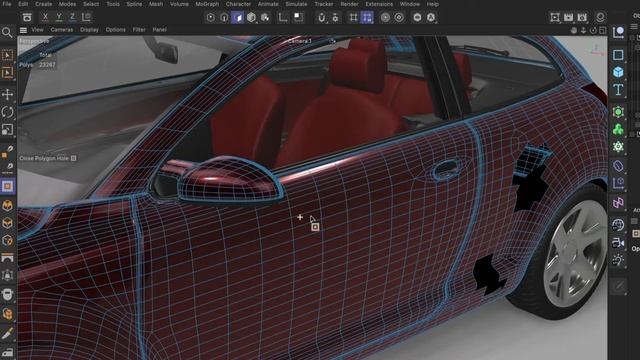The height and width of the screenshot is (360, 640).
Task: Click viewport orbit navigation icon
Action: tap(593, 31)
